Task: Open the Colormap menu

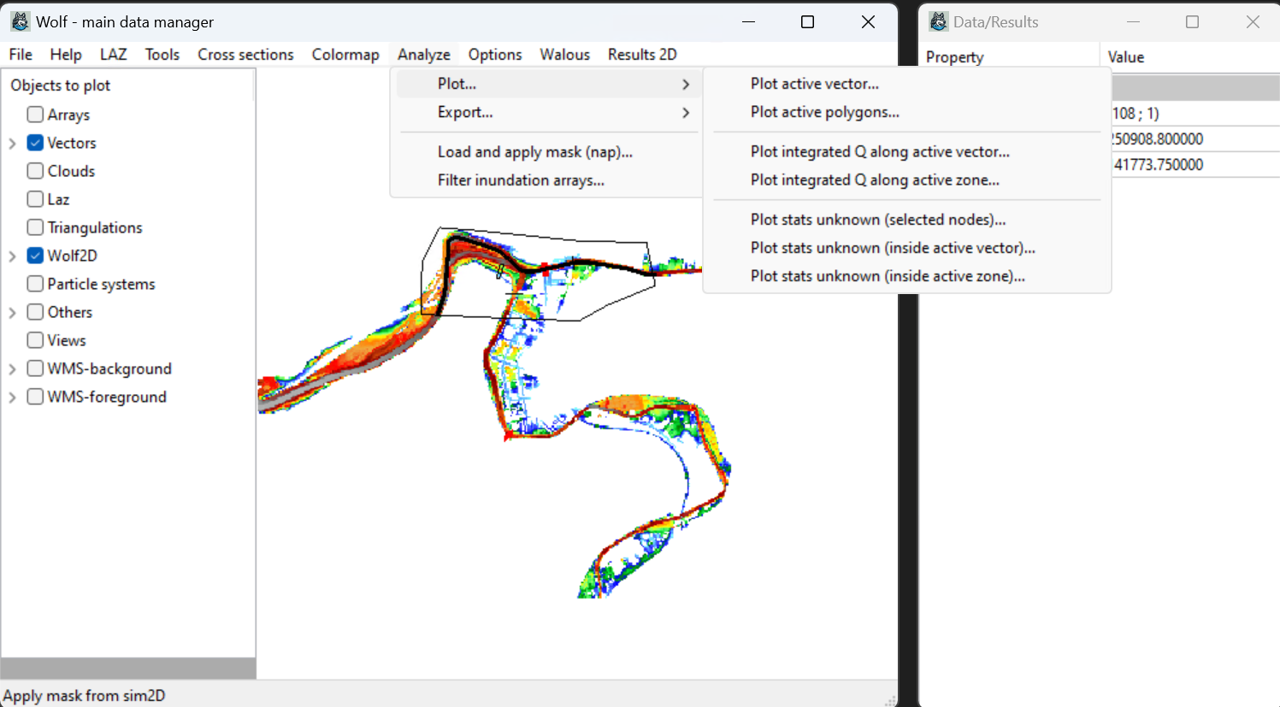Action: click(x=345, y=55)
